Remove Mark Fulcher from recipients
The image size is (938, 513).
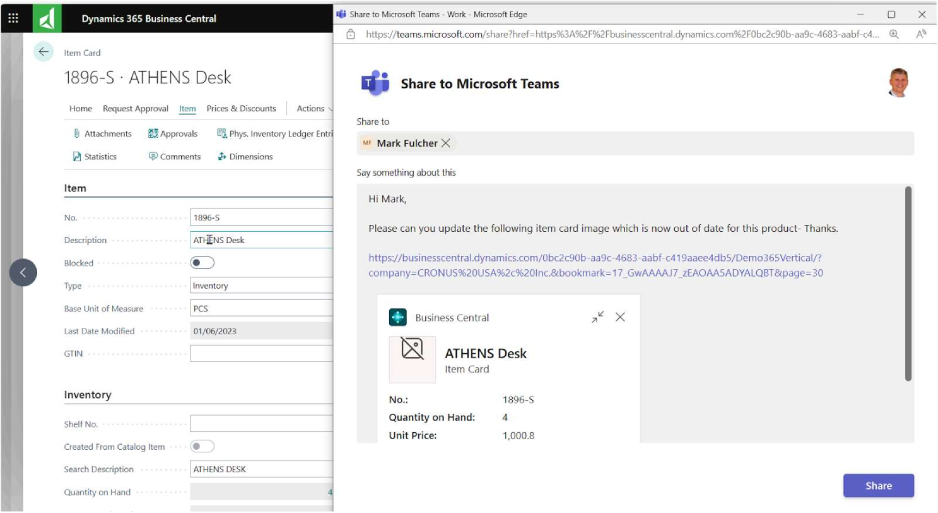[446, 143]
